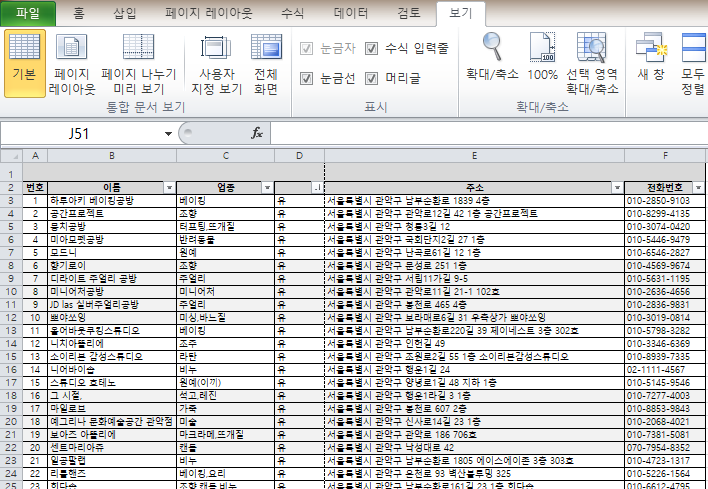Open filter dropdown for 이름 column

tap(169, 188)
